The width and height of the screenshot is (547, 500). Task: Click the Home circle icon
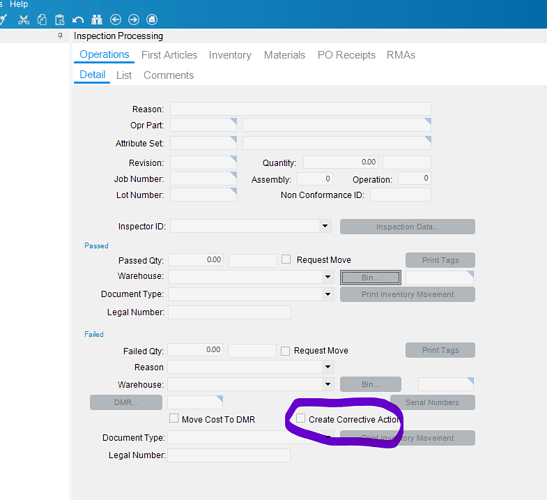152,20
